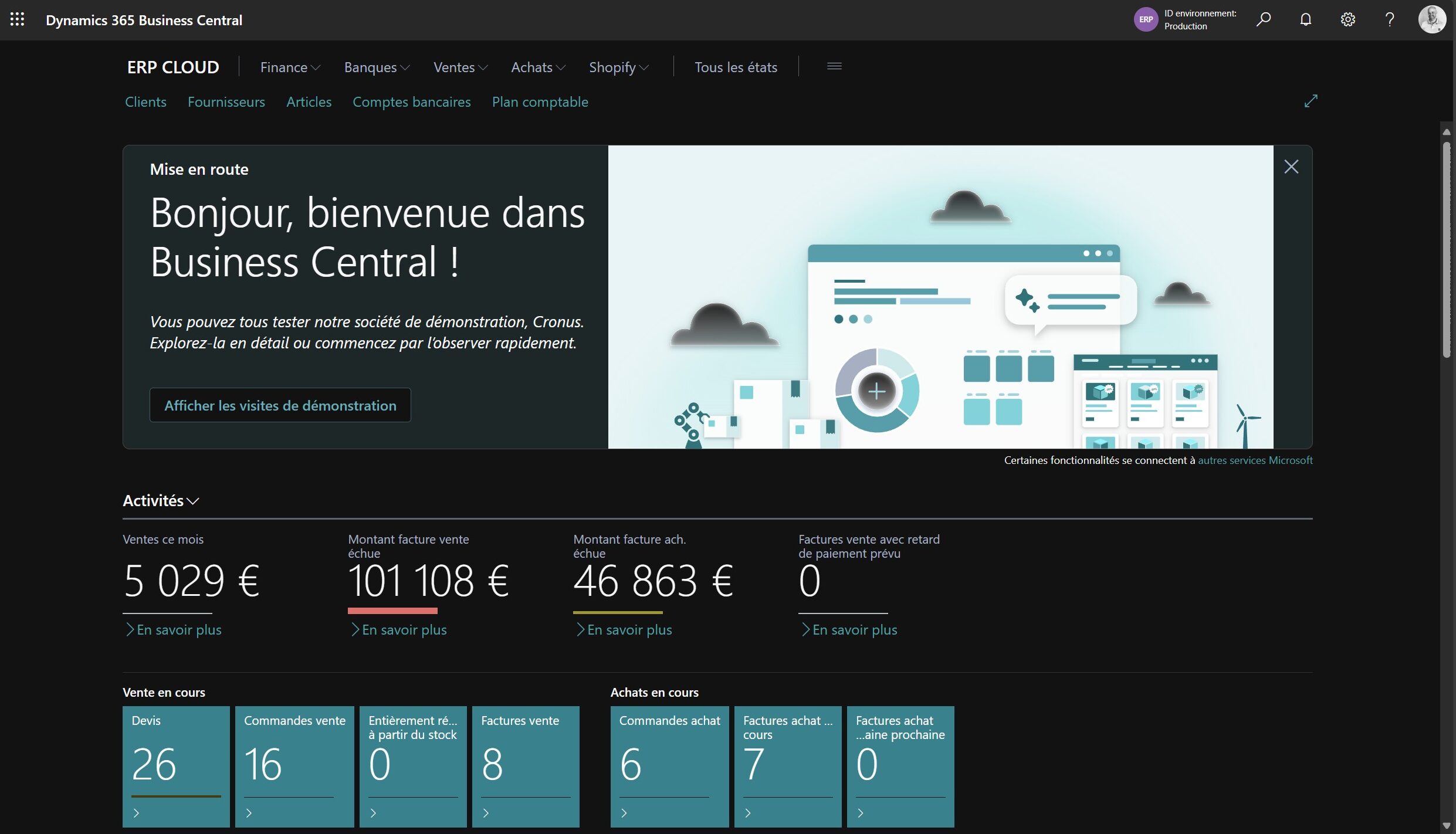1456x834 pixels.
Task: Open Comptes bancaires
Action: tap(411, 101)
